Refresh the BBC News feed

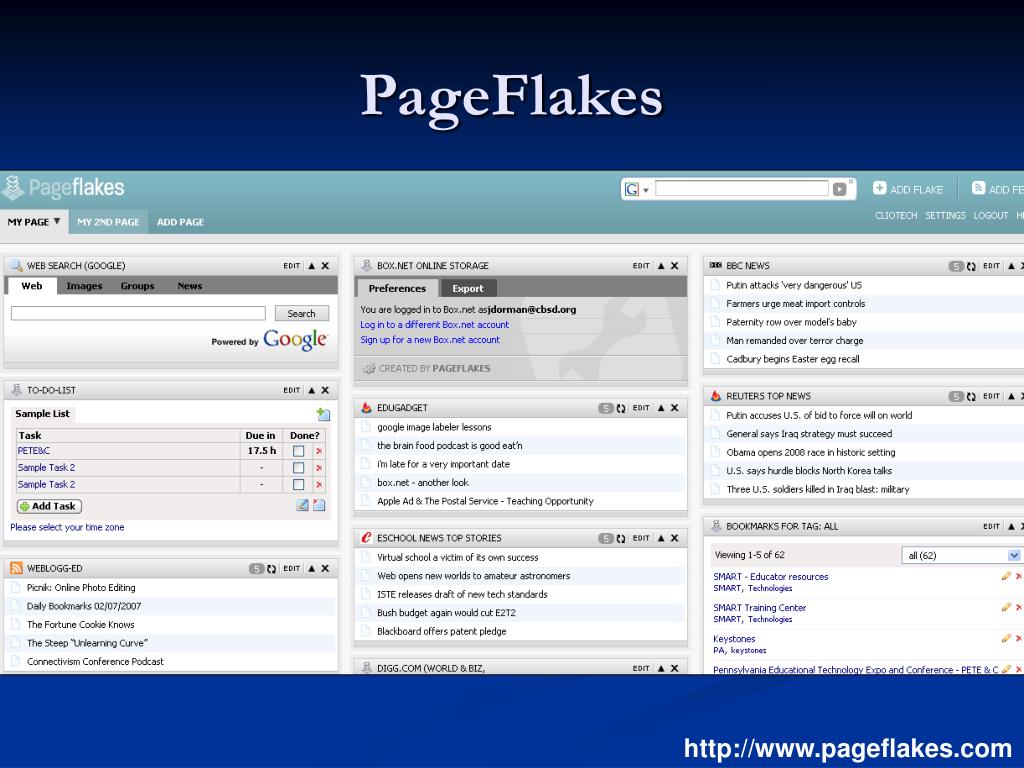970,266
